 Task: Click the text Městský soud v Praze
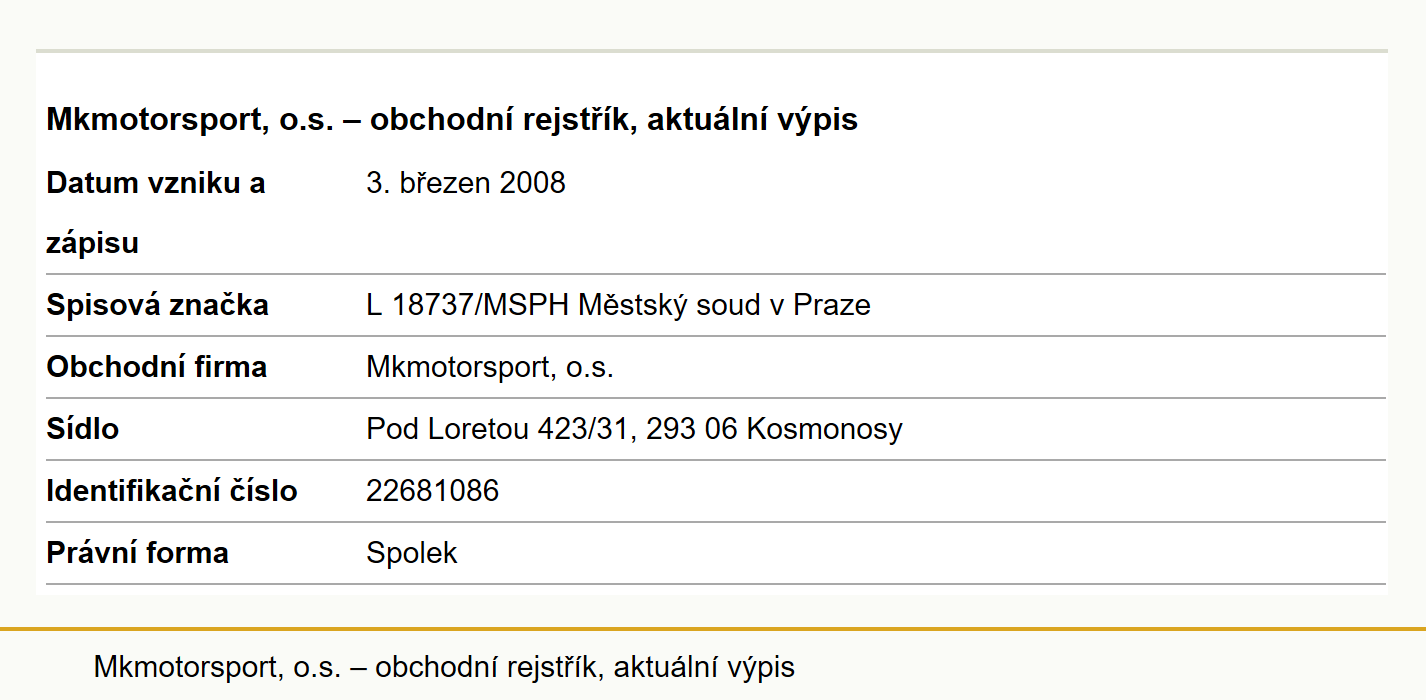pyautogui.click(x=725, y=305)
